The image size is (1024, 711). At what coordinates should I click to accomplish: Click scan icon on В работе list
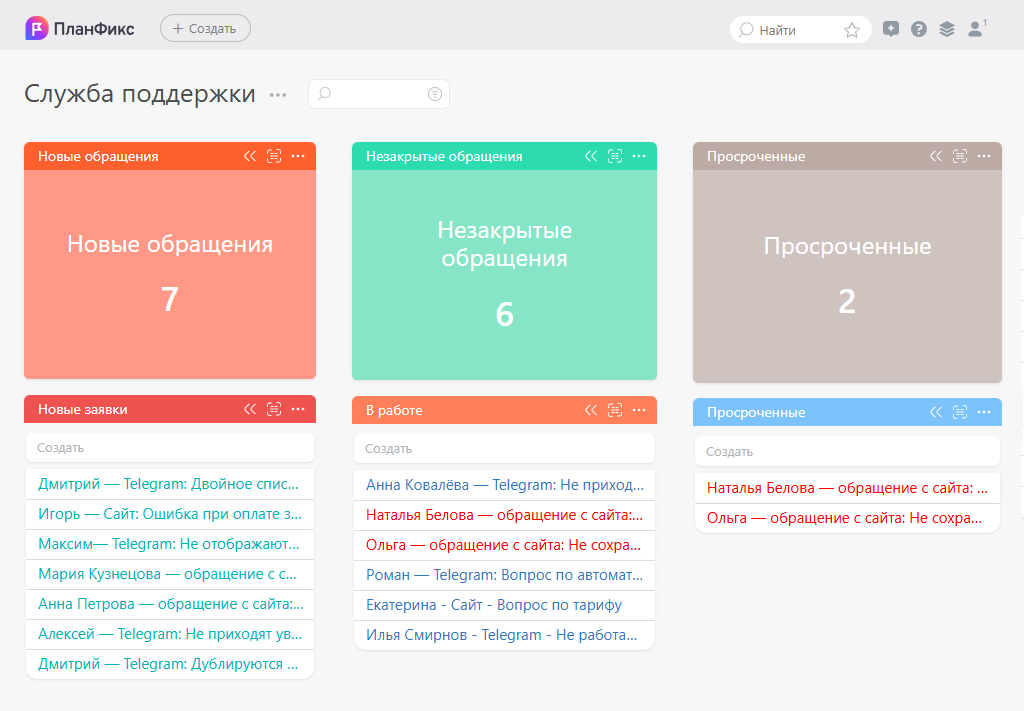tap(615, 410)
